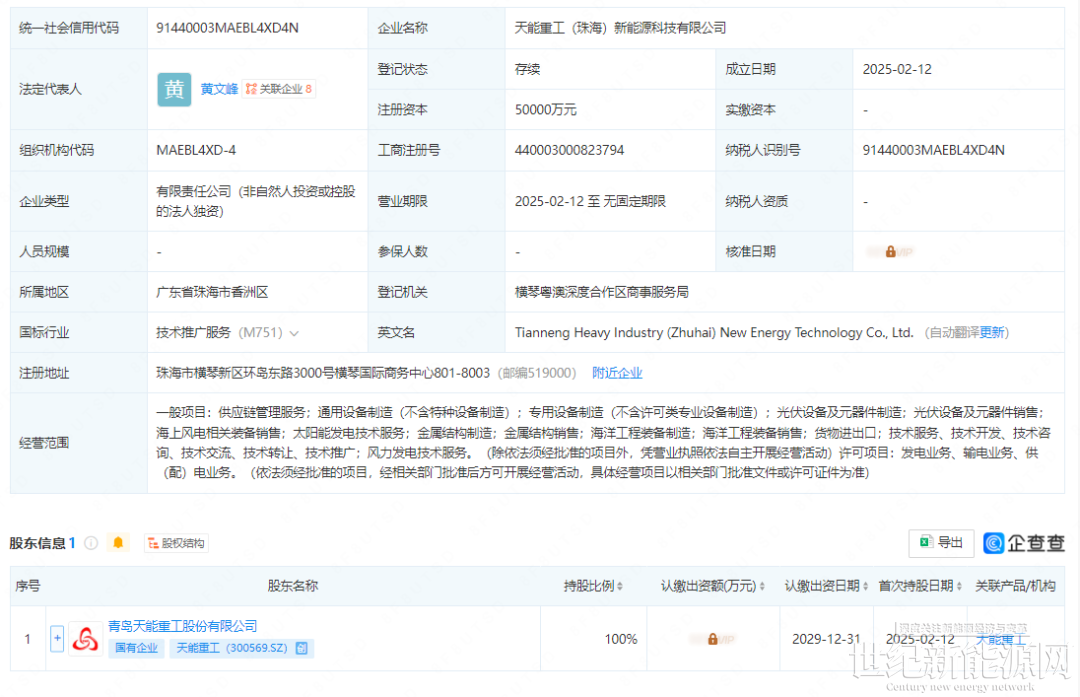Select region 广东省珠海市香洲区
The width and height of the screenshot is (1080, 697).
click(x=212, y=293)
